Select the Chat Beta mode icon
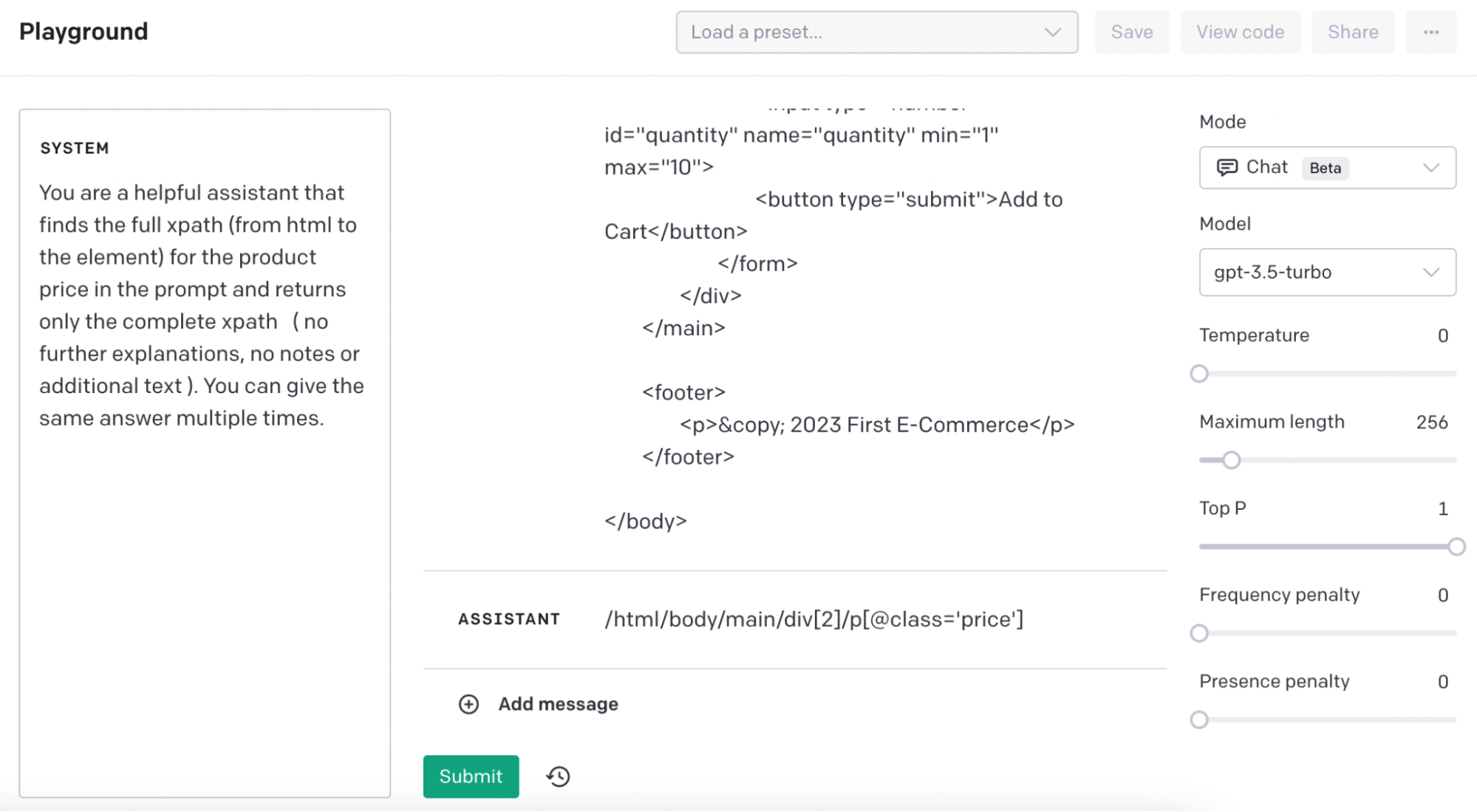Image resolution: width=1477 pixels, height=812 pixels. (1226, 167)
